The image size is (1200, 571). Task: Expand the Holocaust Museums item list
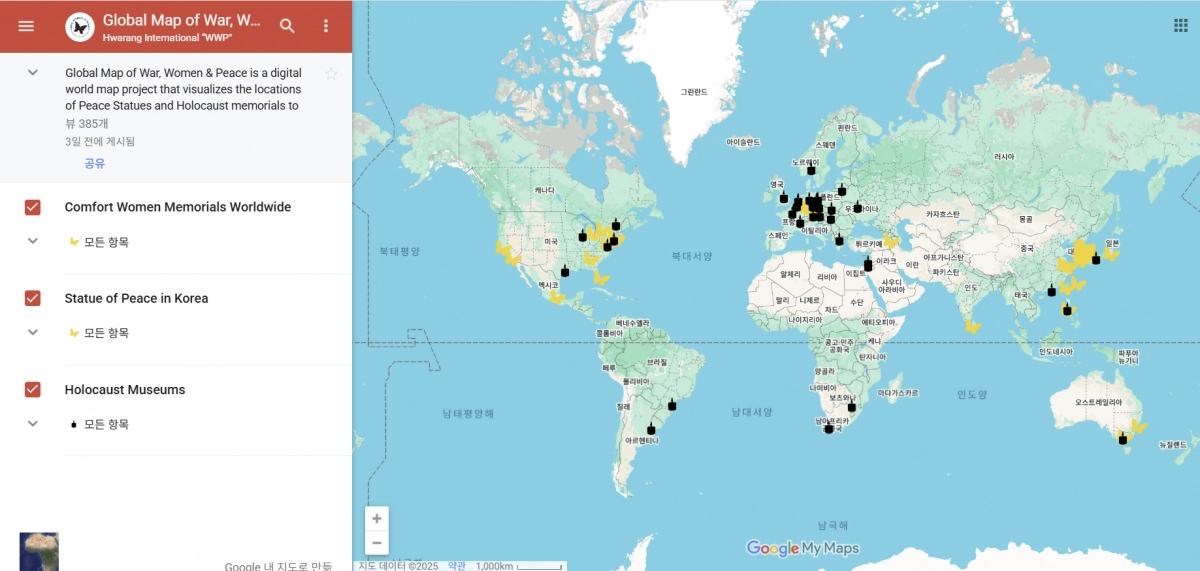32,423
